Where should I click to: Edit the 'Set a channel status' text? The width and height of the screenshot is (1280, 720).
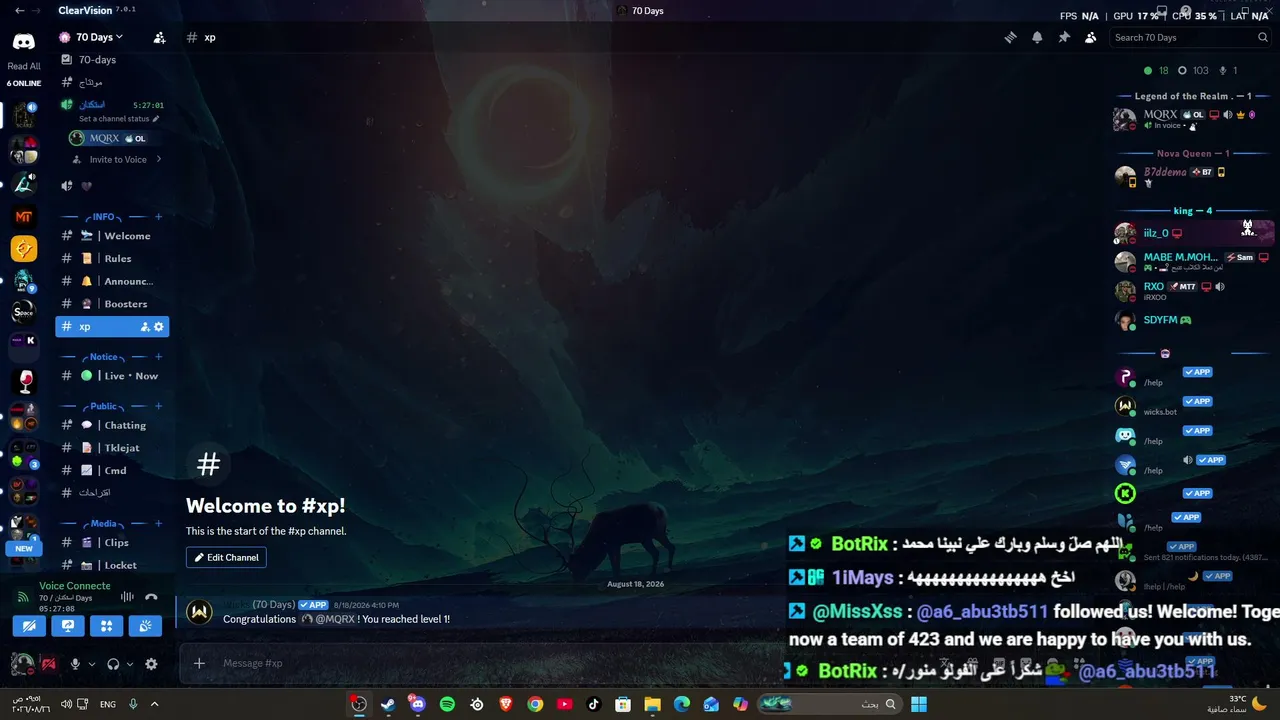(x=119, y=119)
